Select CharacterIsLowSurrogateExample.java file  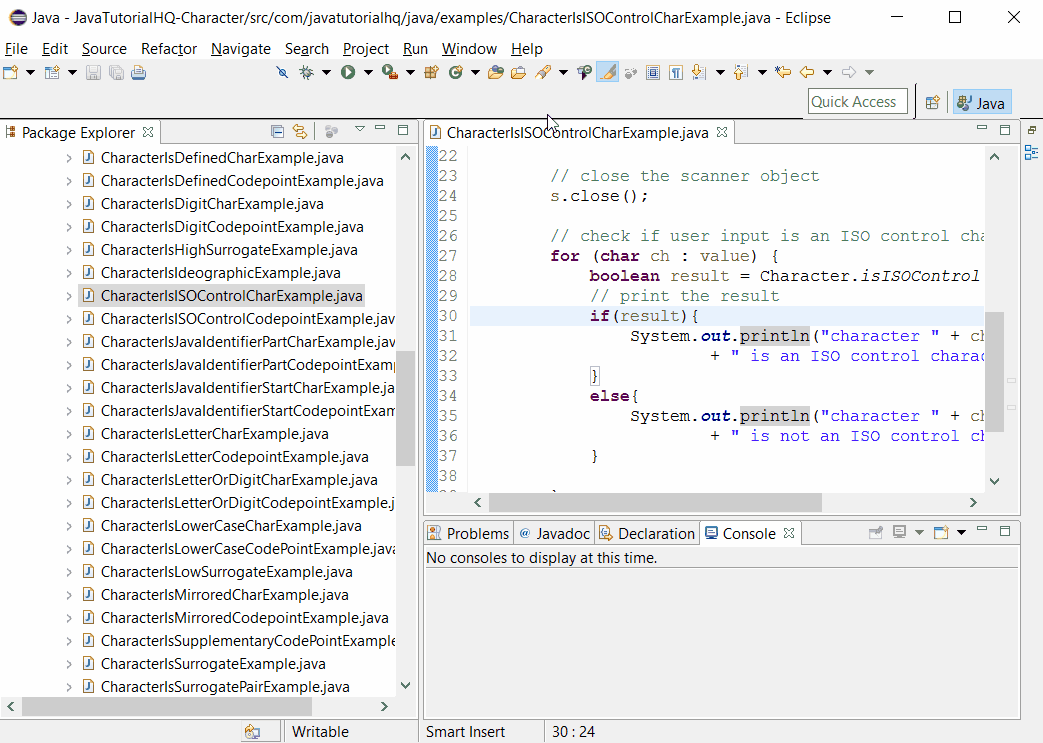227,572
